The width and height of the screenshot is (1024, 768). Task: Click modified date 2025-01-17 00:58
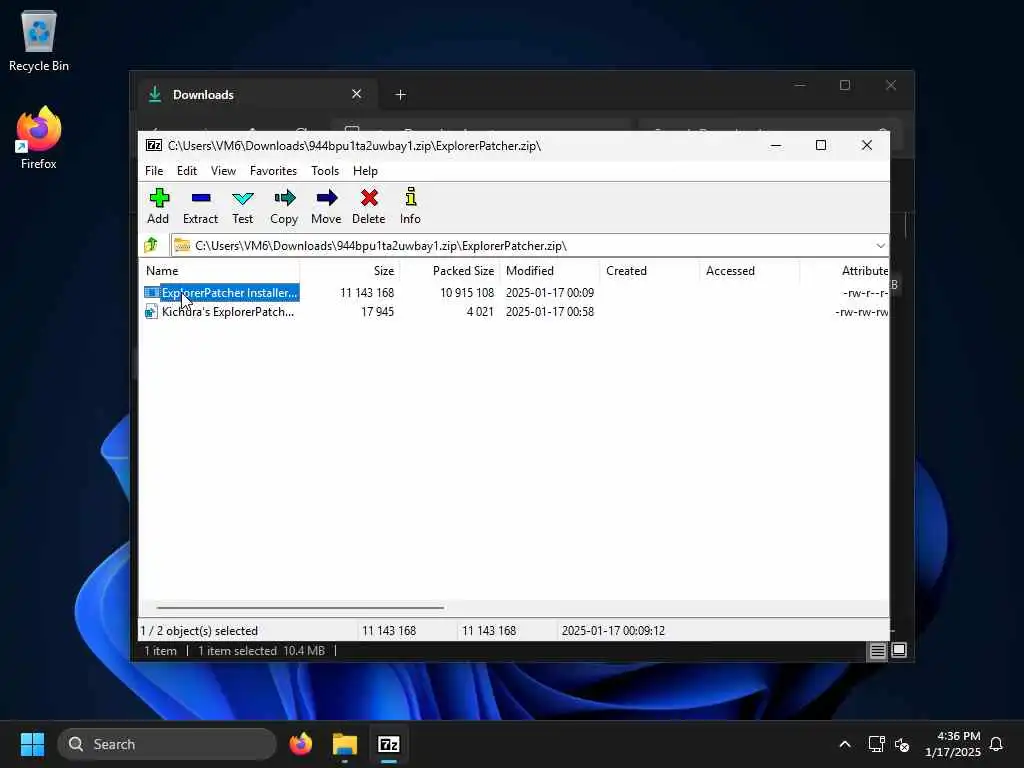tap(550, 312)
